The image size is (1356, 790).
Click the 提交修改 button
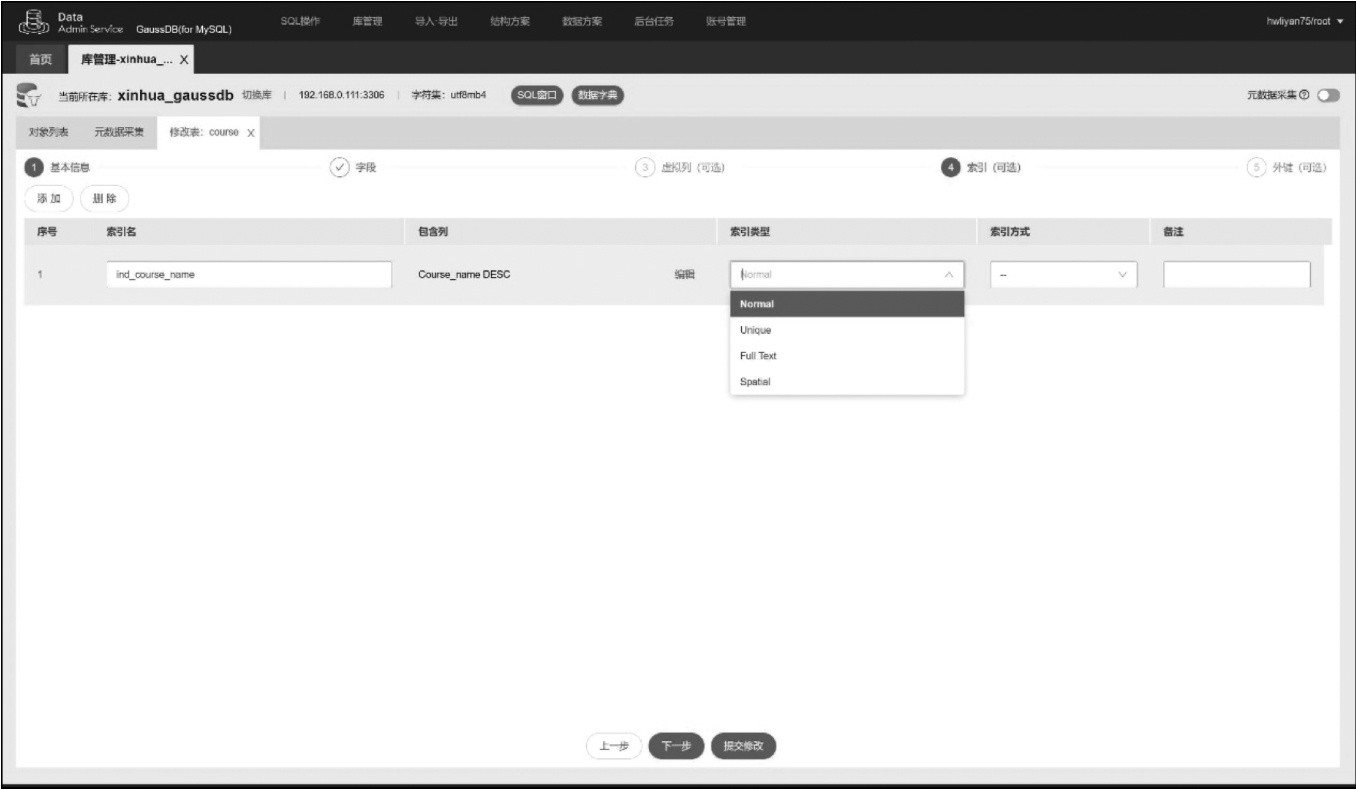coord(744,746)
